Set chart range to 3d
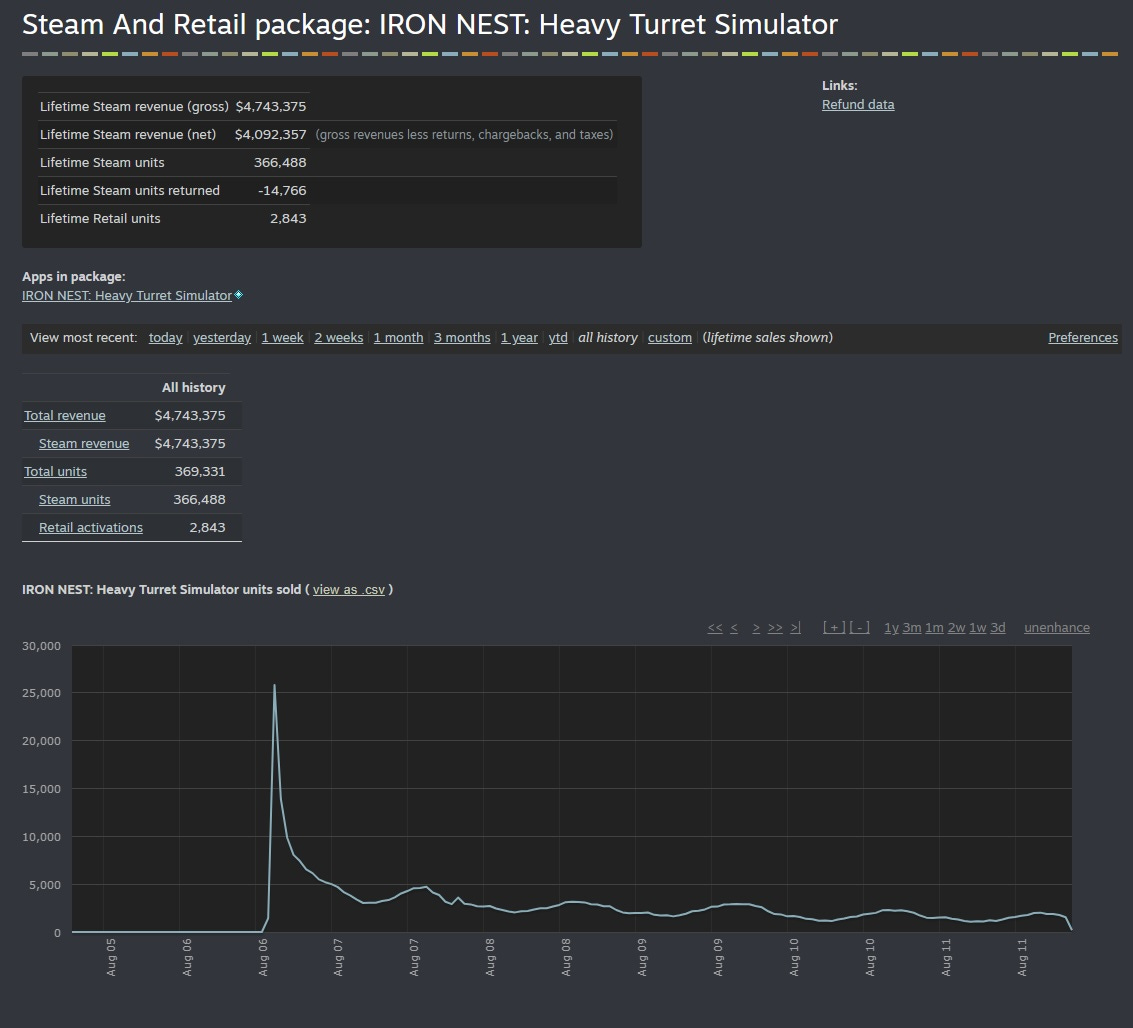1133x1028 pixels. click(997, 628)
